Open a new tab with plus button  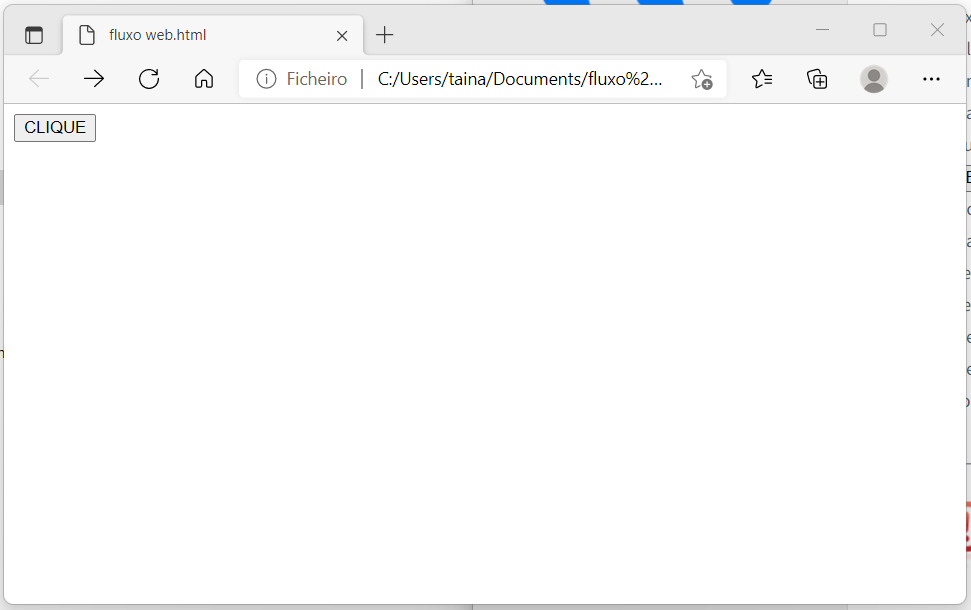click(x=385, y=35)
